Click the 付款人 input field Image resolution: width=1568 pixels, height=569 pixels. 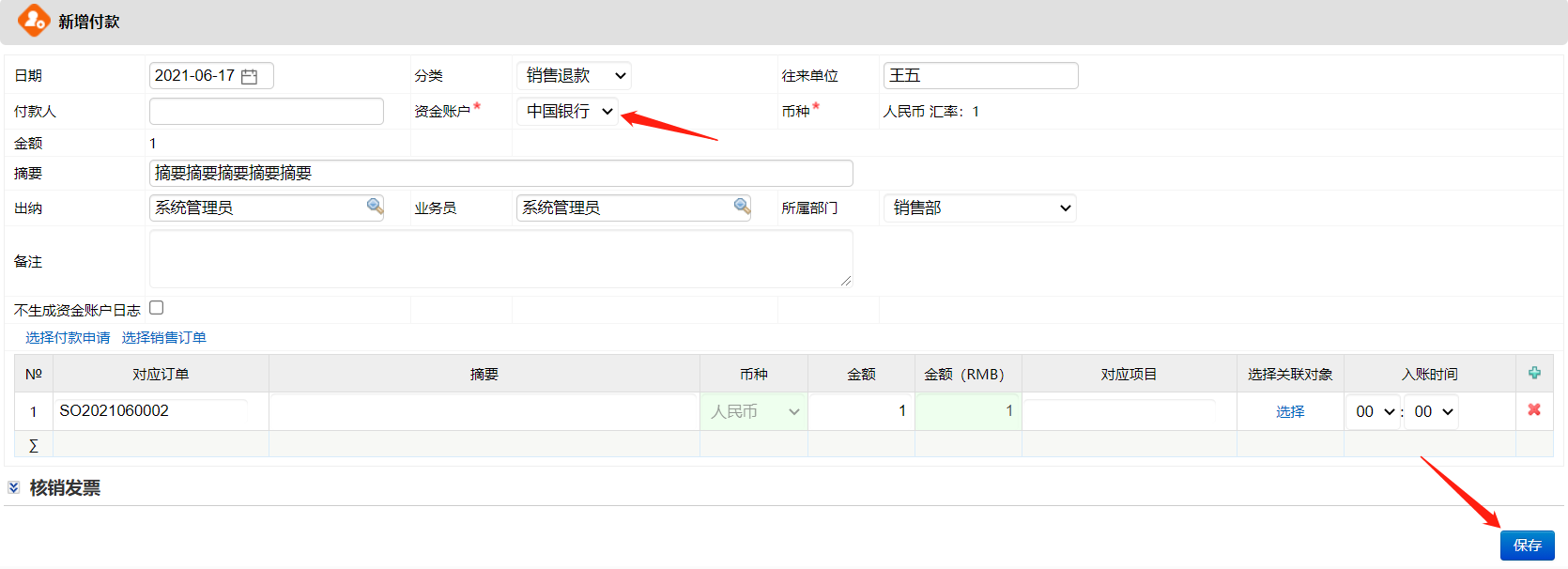pos(267,111)
